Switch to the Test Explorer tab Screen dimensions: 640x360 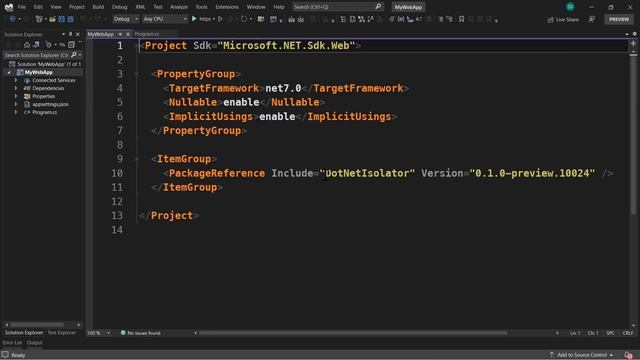point(62,333)
